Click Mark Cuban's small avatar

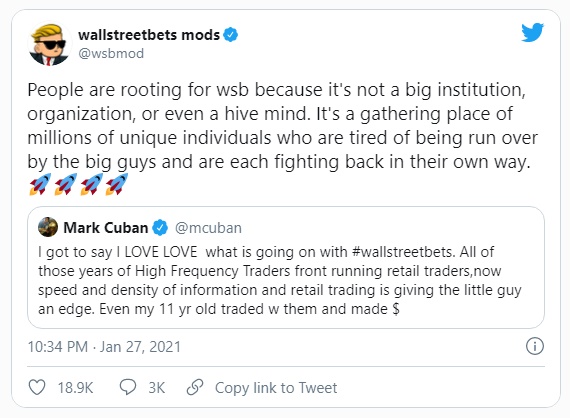tap(48, 227)
